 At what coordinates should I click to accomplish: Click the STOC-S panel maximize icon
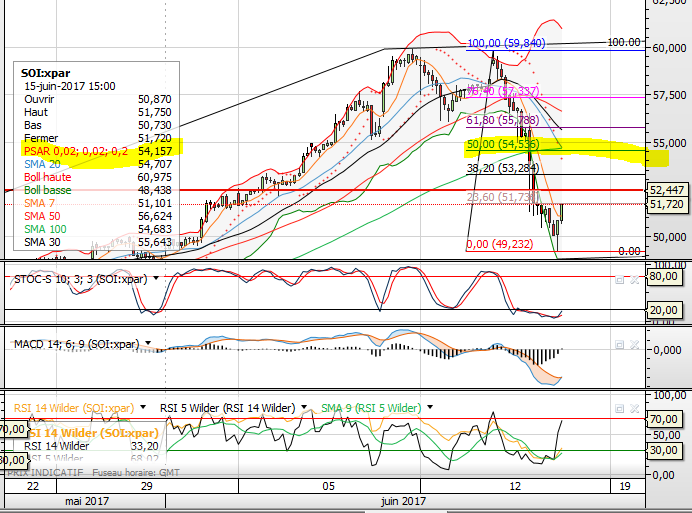(619, 279)
